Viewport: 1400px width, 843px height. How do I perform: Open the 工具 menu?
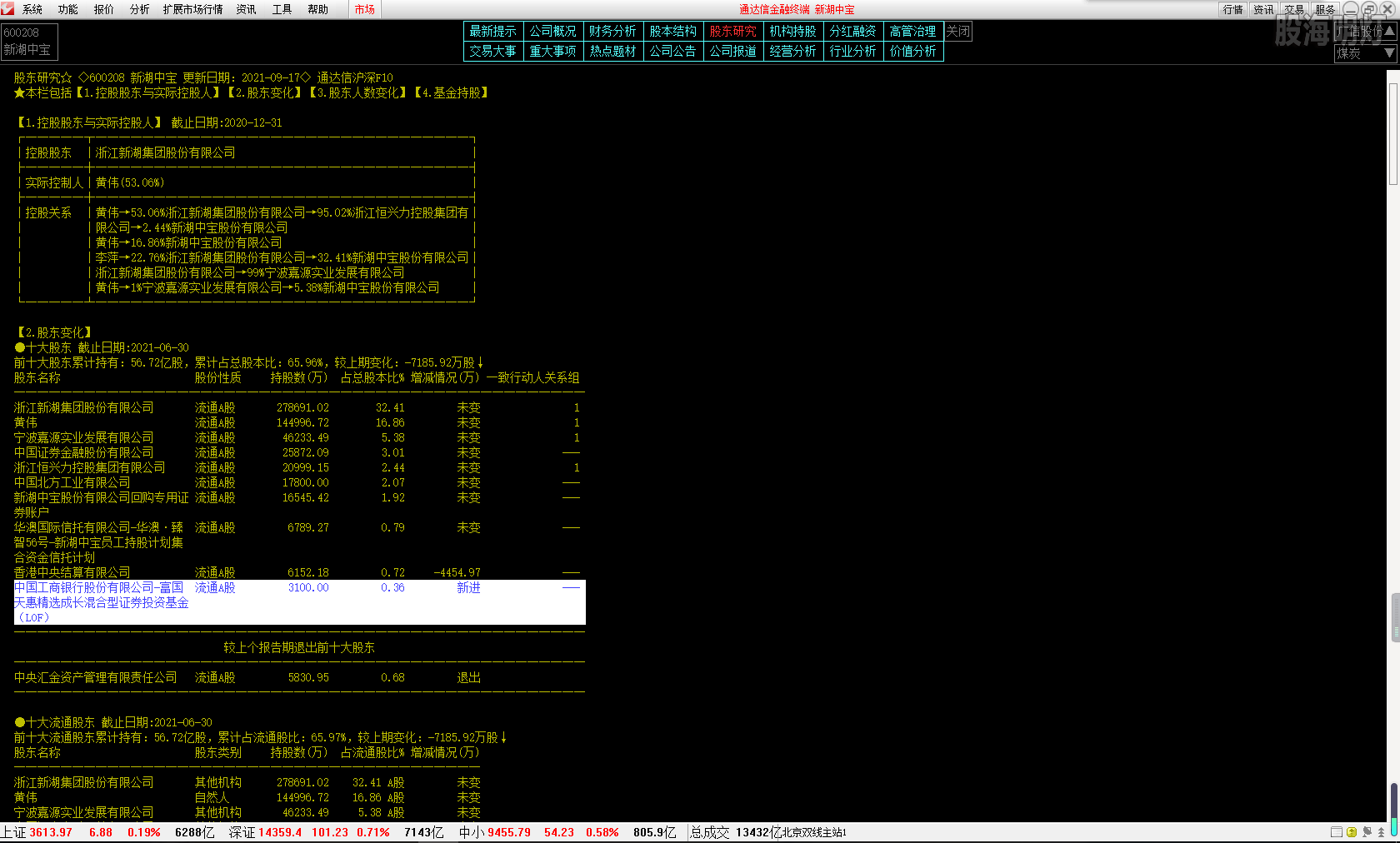[282, 9]
